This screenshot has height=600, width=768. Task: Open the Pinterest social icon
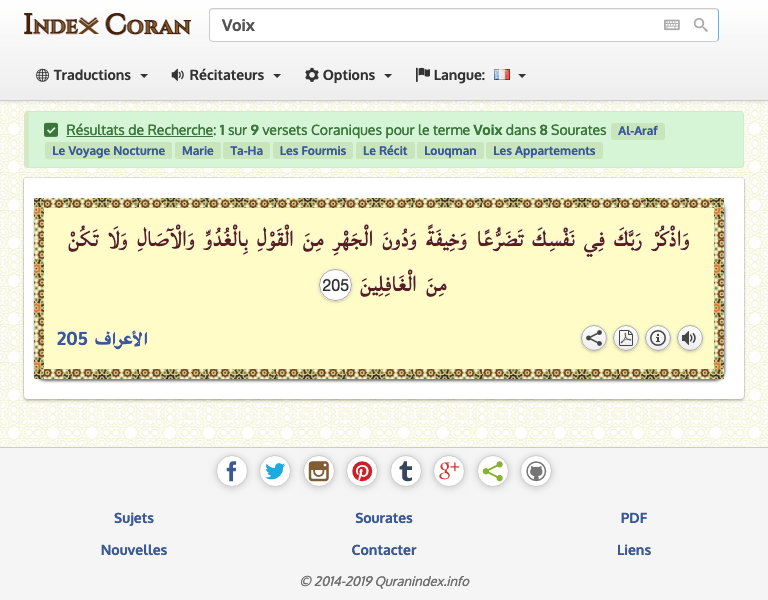point(362,471)
